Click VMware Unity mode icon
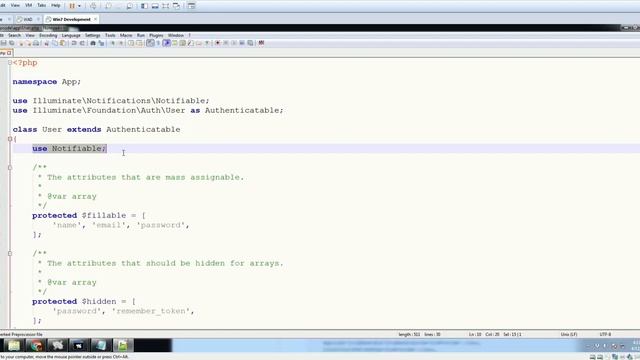Viewport: 640px width, 360px height. click(x=176, y=6)
